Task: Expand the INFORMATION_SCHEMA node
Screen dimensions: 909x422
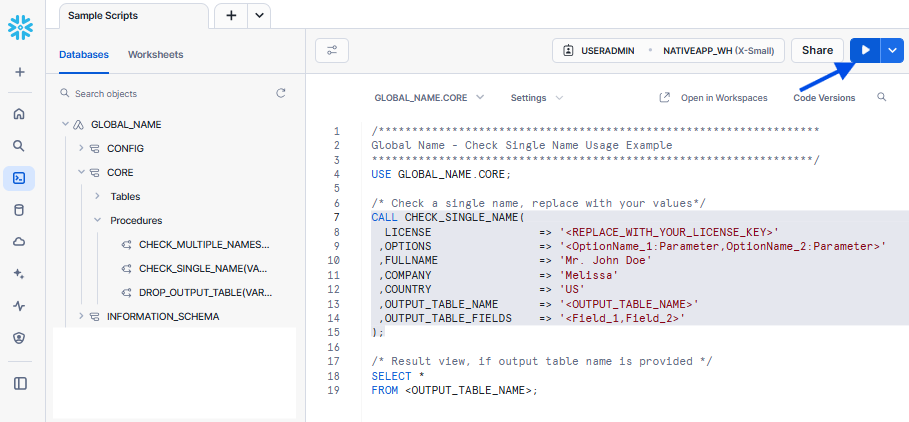Action: click(81, 316)
